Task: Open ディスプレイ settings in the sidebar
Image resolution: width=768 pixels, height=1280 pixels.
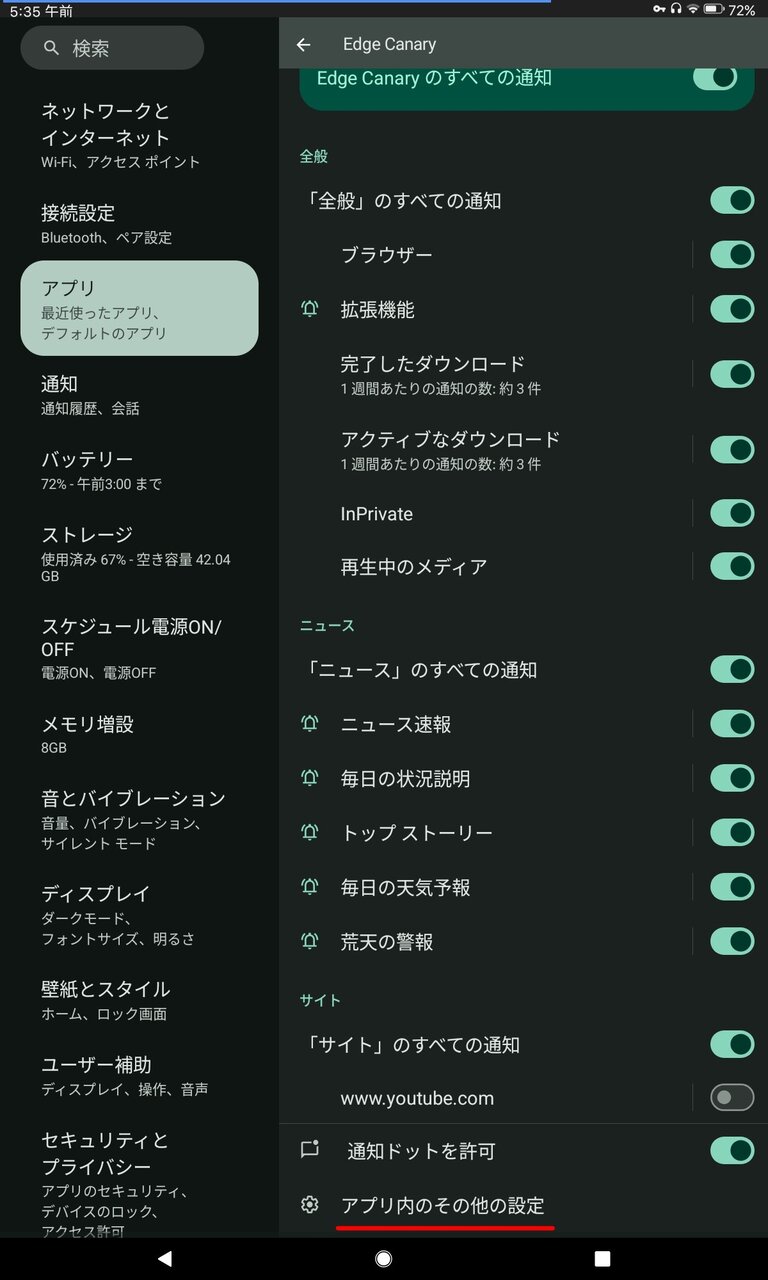Action: 140,915
